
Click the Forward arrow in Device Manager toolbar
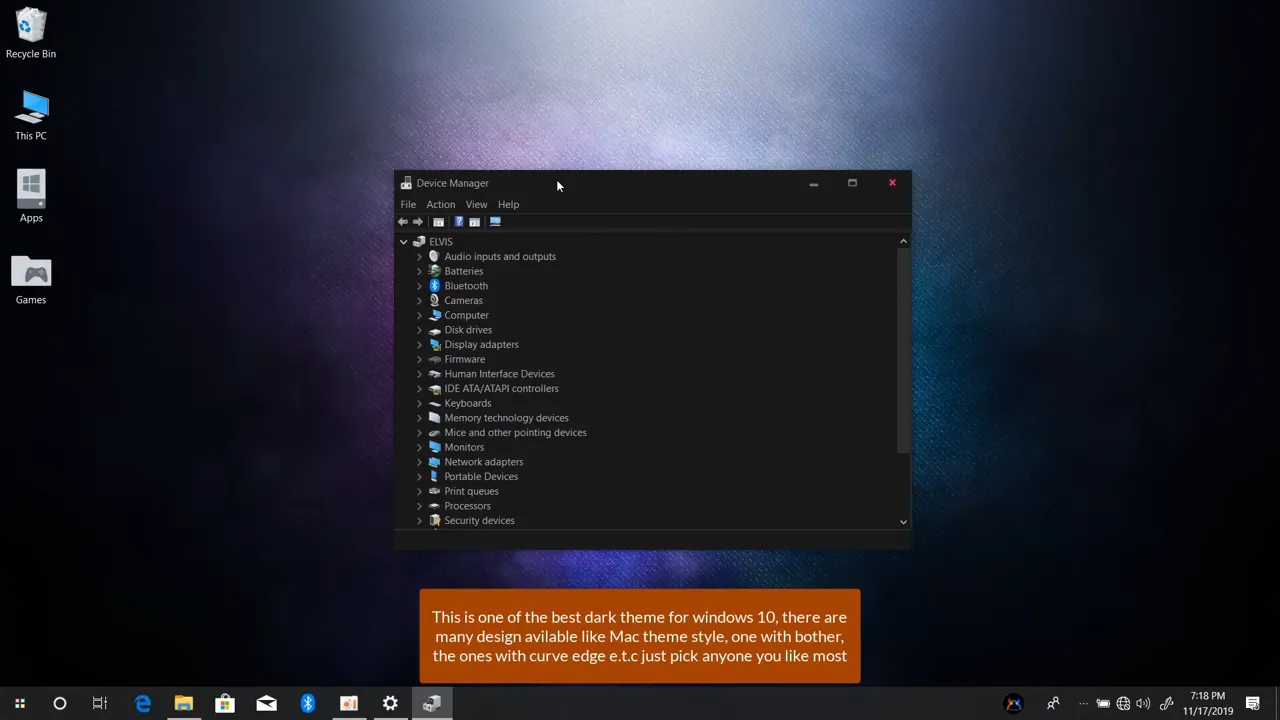point(418,222)
